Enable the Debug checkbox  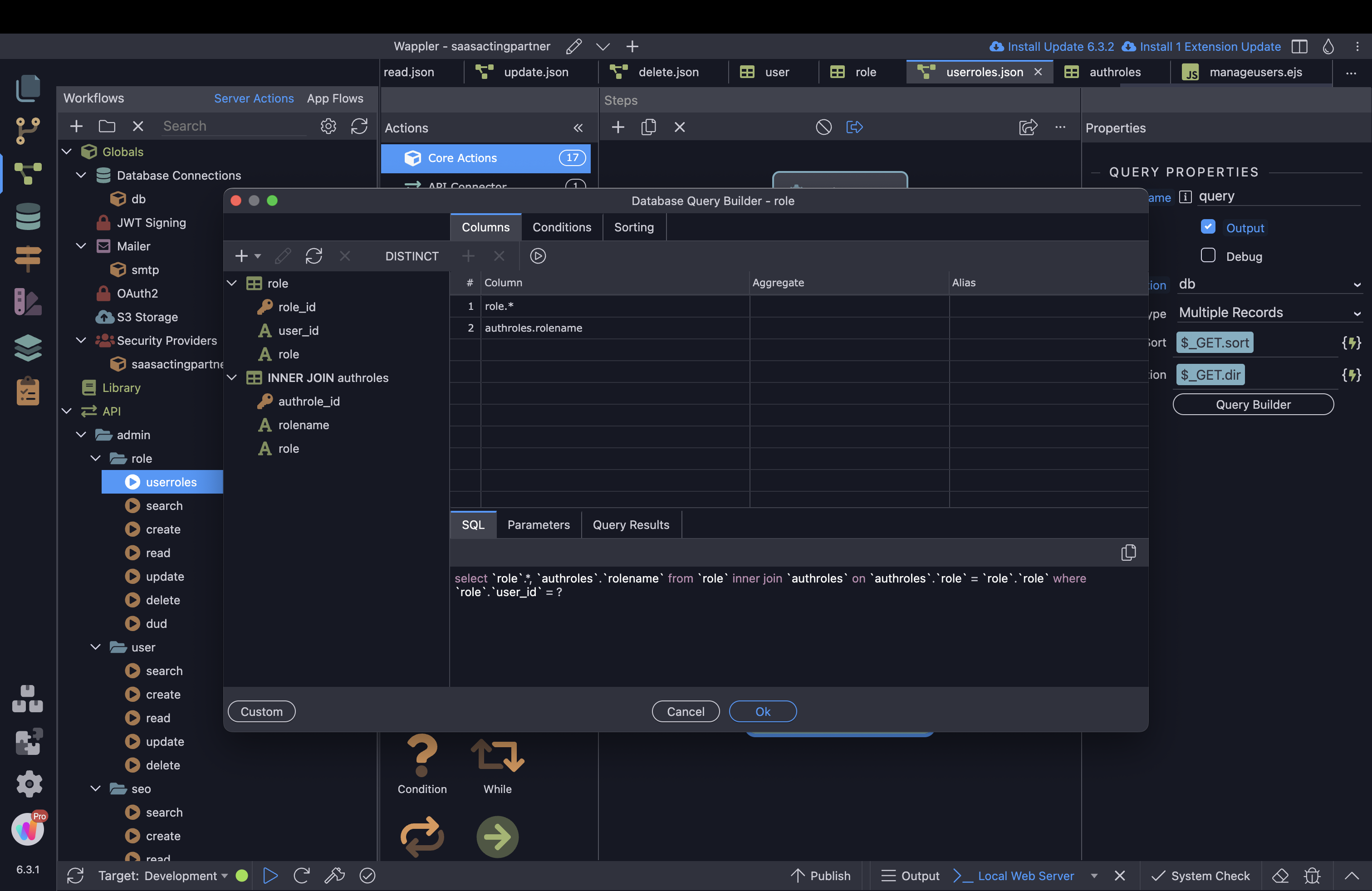pyautogui.click(x=1208, y=255)
